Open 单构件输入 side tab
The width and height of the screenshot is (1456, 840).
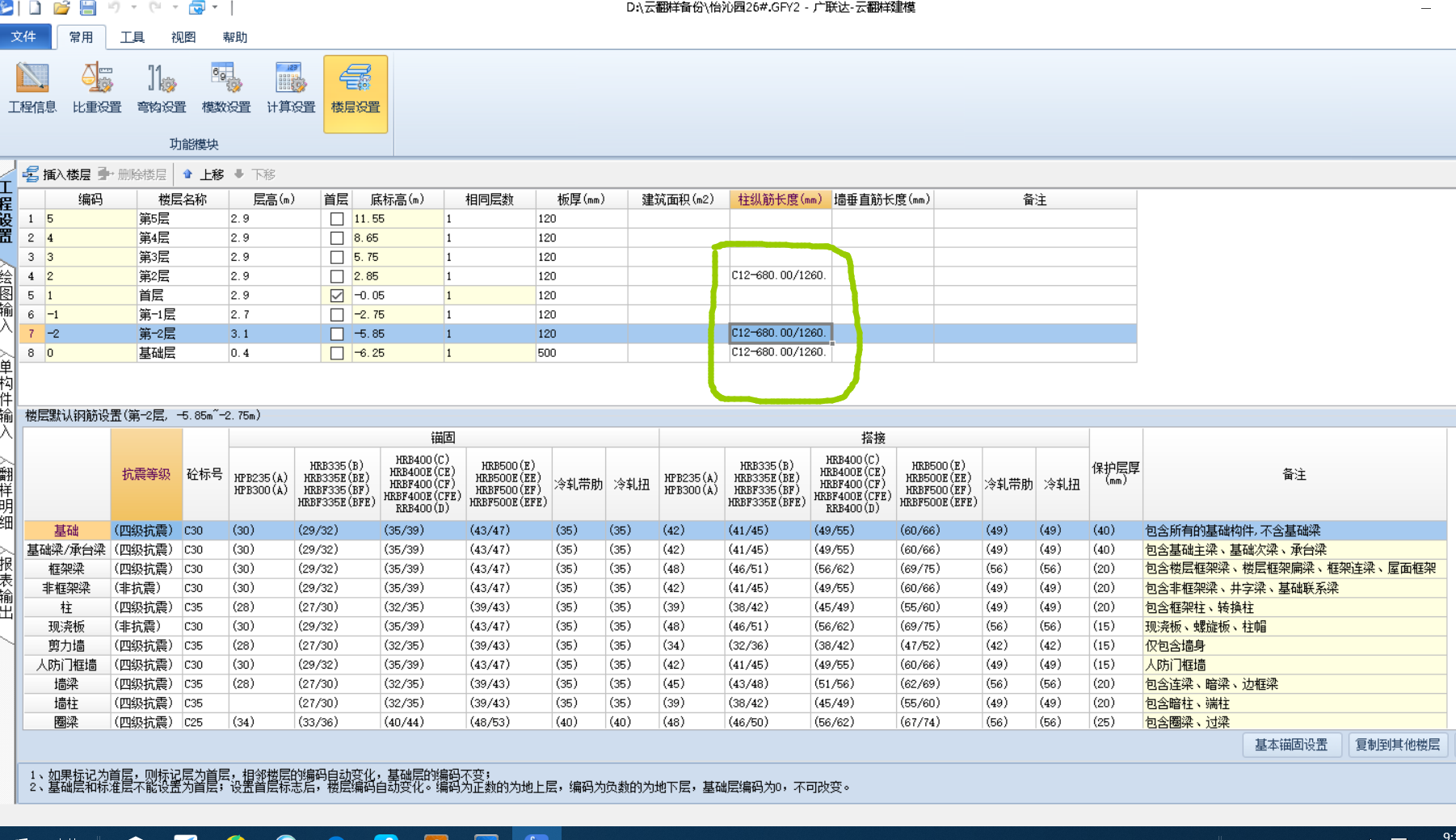click(x=6, y=397)
